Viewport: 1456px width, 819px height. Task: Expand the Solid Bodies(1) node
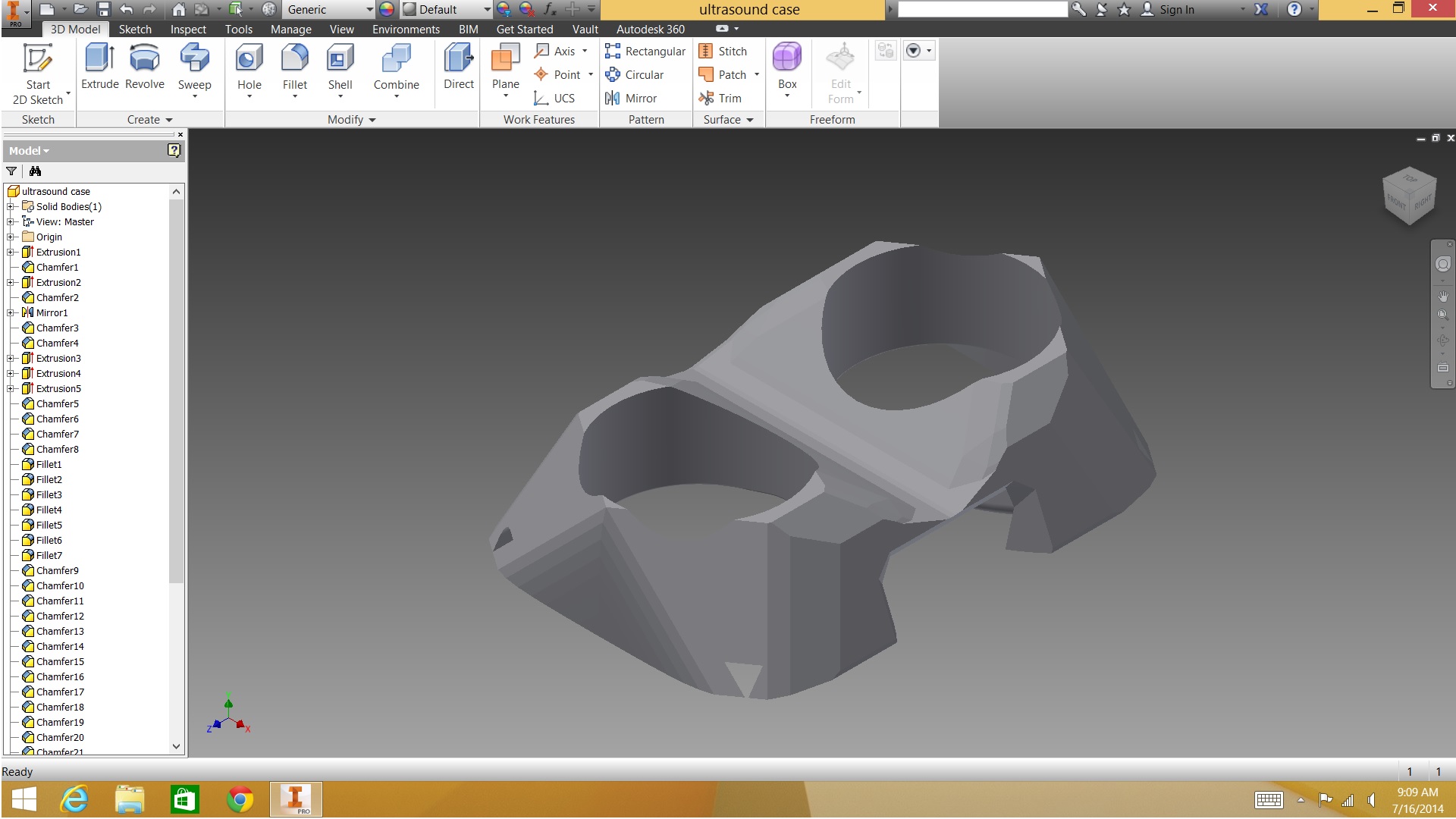(x=10, y=206)
